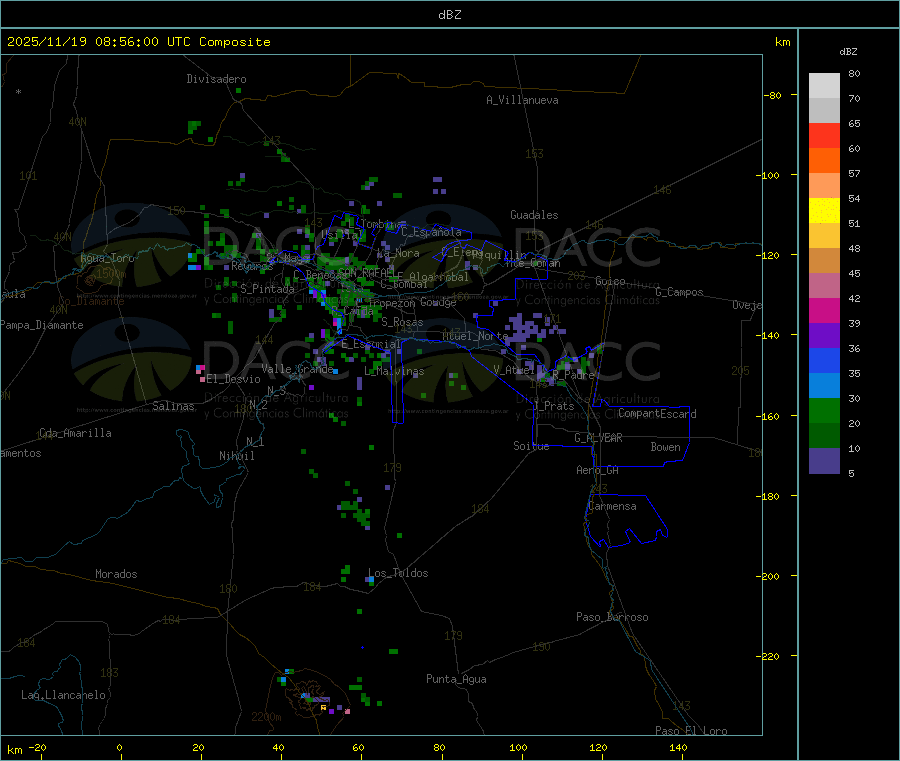The height and width of the screenshot is (761, 900).
Task: Click the bright green 30 dBZ swatch
Action: (824, 410)
